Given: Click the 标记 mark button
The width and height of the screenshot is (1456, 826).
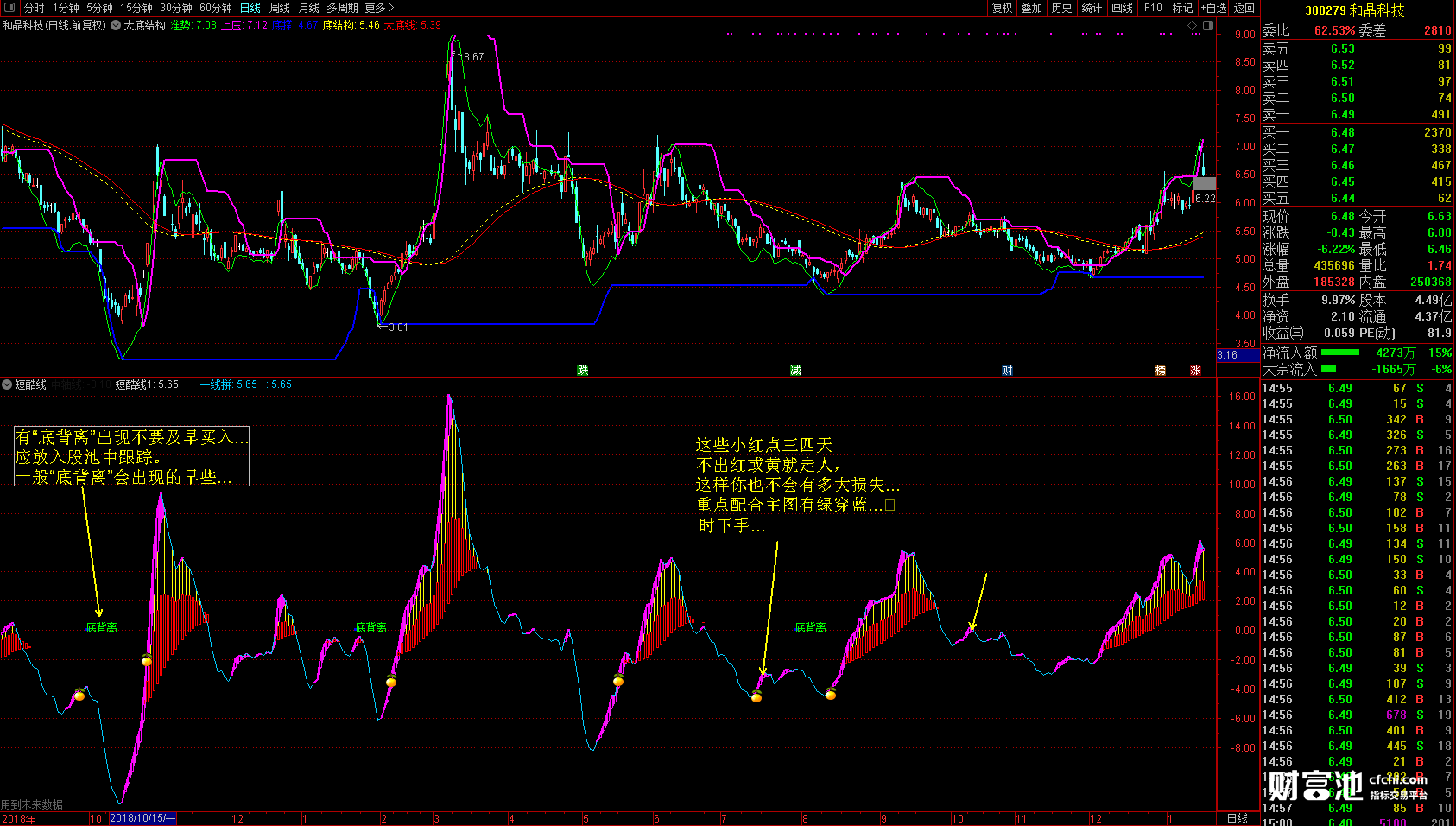Looking at the screenshot, I should point(1182,8).
